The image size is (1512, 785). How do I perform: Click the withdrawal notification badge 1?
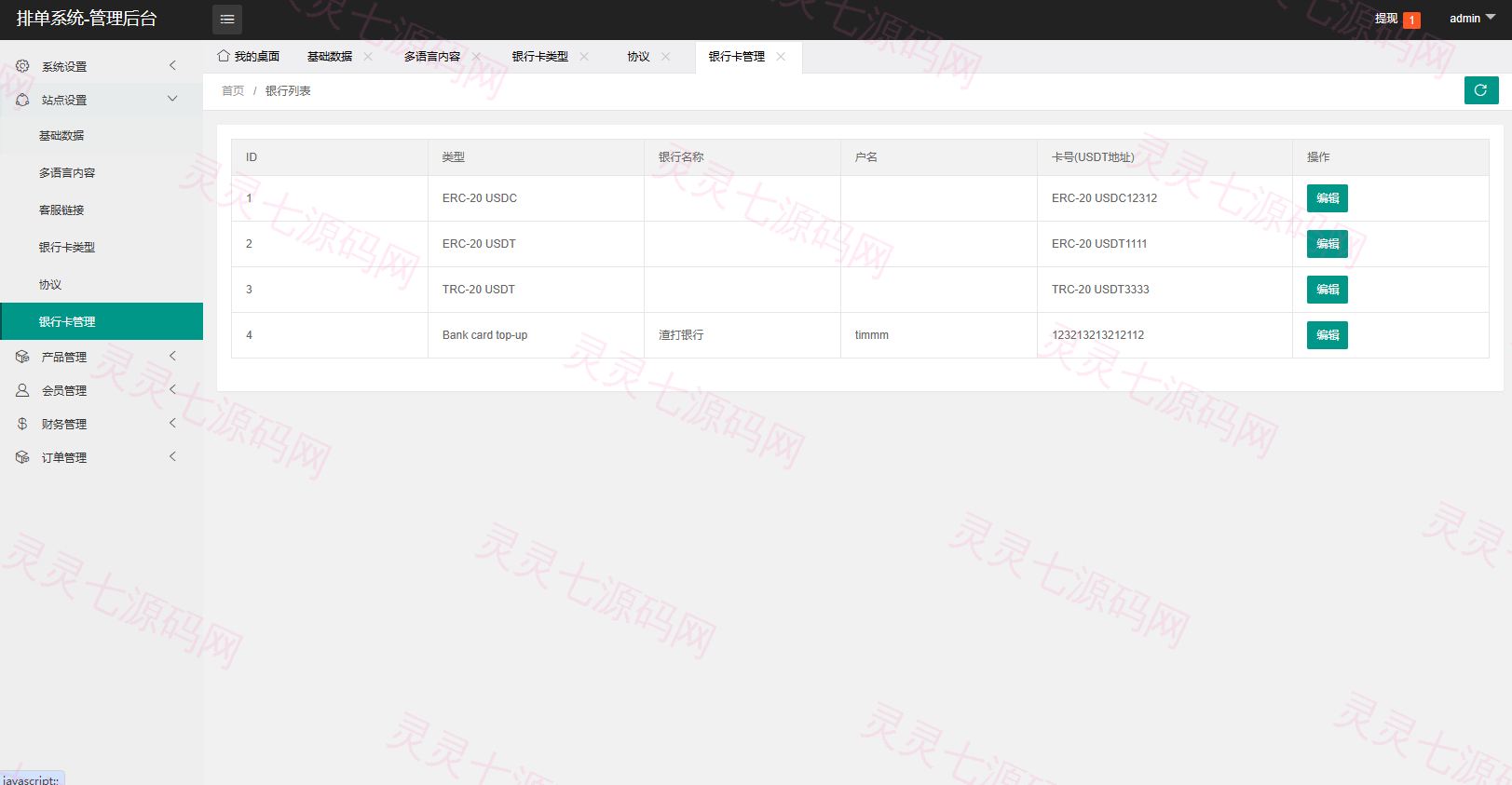click(x=1412, y=20)
